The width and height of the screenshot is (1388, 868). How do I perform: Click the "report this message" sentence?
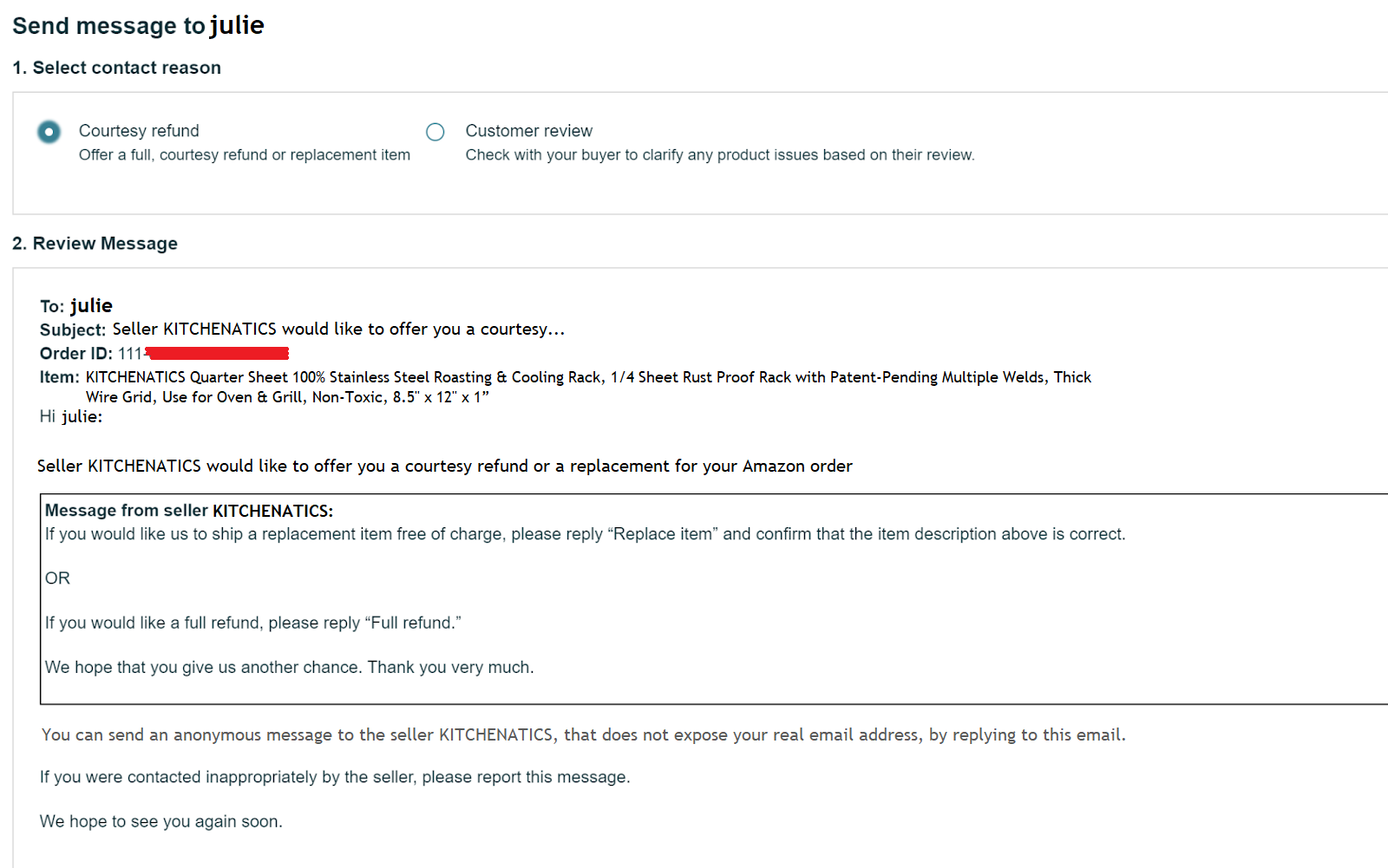pos(335,778)
